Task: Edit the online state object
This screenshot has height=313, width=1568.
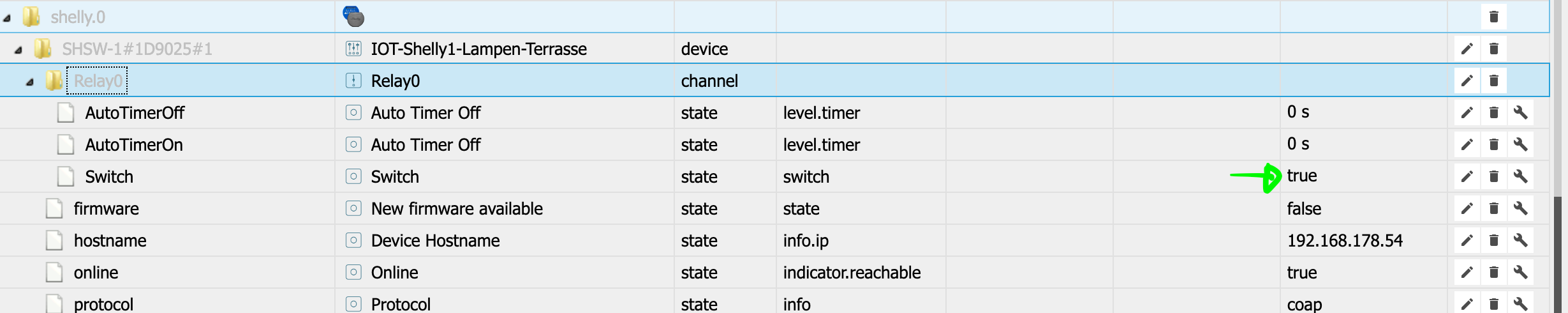Action: pos(1467,272)
